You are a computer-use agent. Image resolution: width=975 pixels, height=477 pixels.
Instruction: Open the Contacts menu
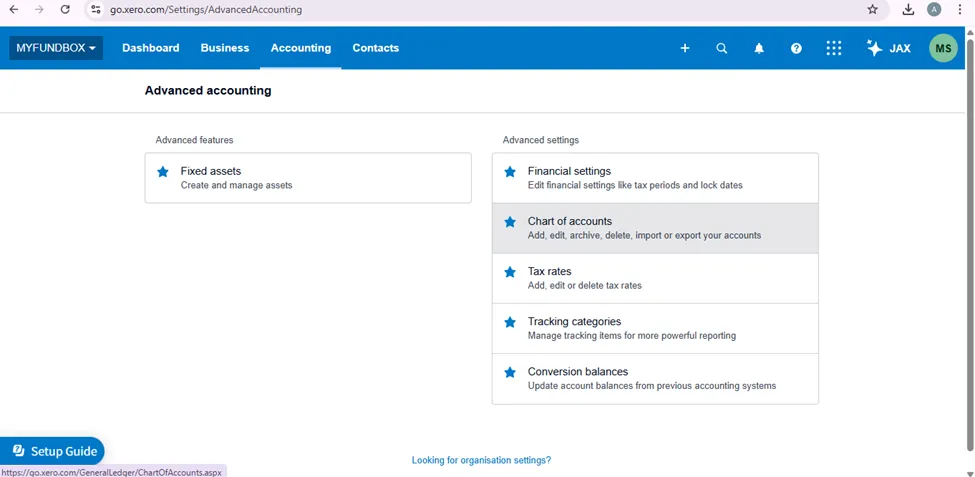[376, 48]
